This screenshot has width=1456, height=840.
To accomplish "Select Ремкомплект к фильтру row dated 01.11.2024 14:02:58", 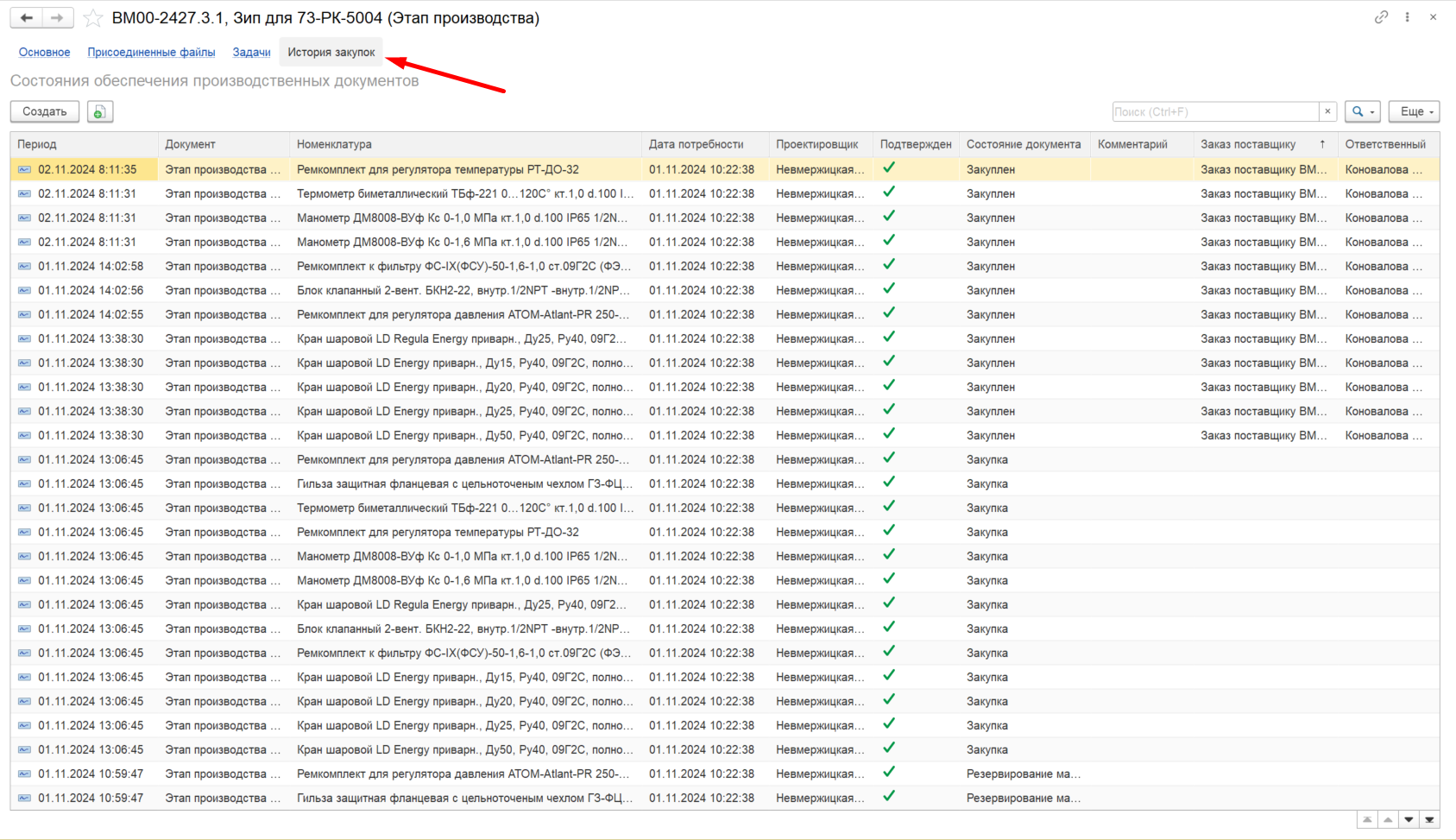I will pyautogui.click(x=725, y=266).
